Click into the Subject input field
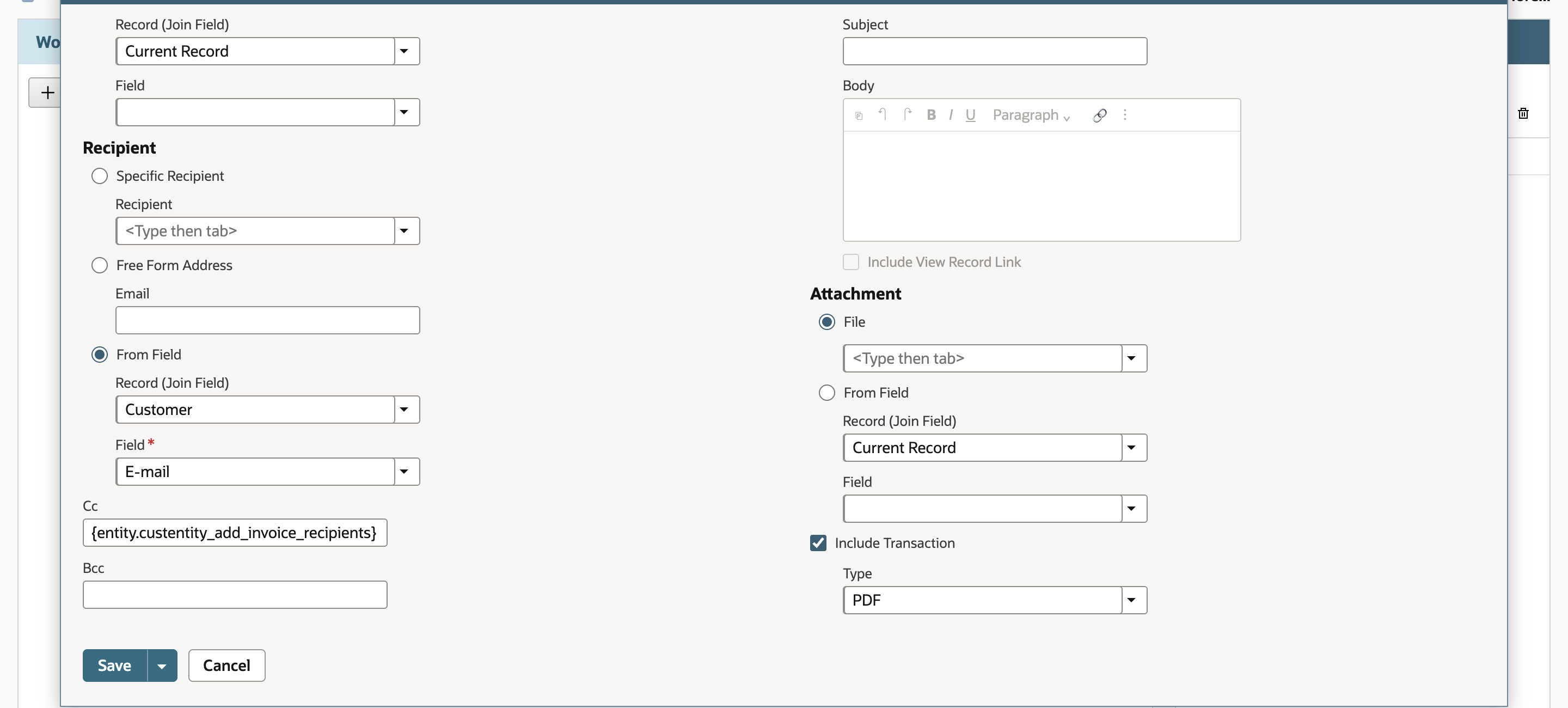This screenshot has height=708, width=1568. [x=995, y=51]
